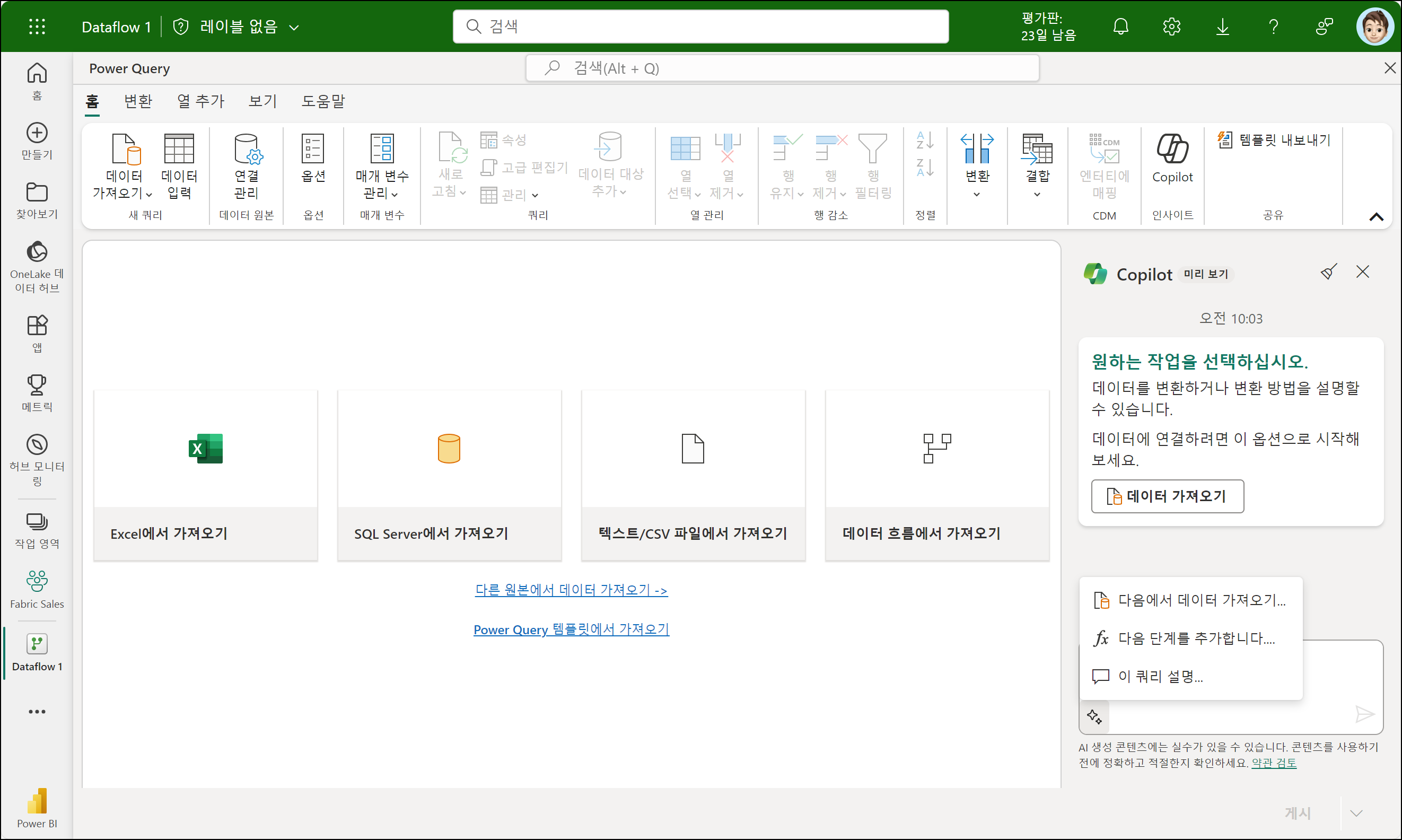Expand the 레이블 없음 sensitivity dropdown

point(294,27)
